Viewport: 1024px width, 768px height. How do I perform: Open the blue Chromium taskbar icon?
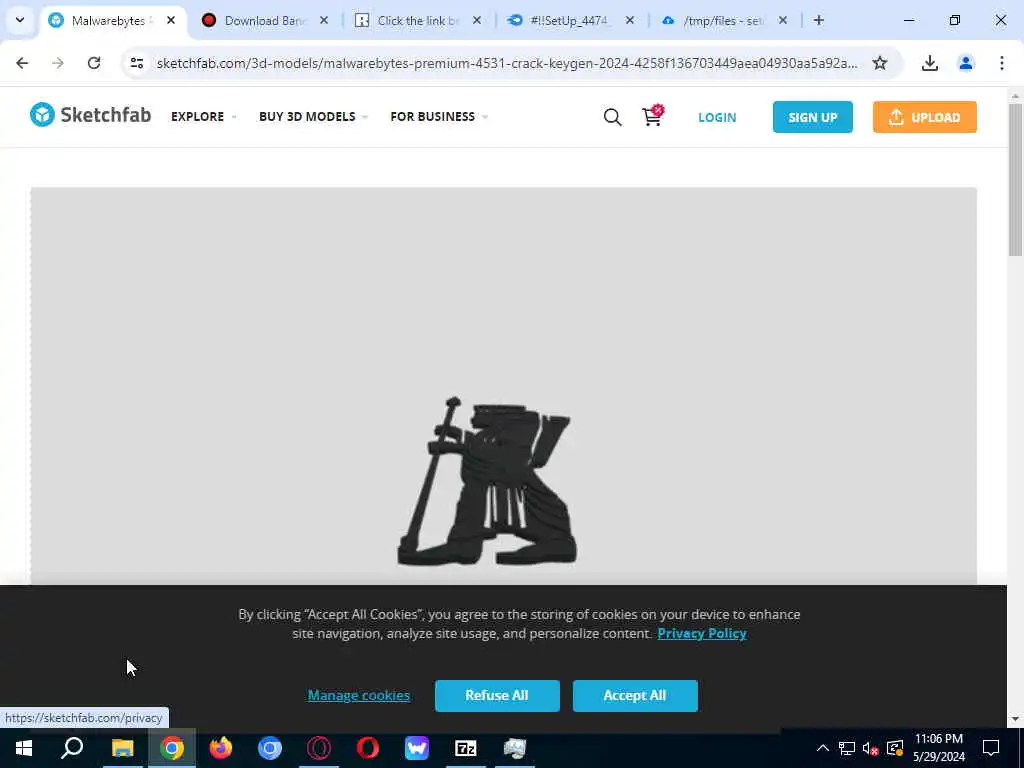(x=270, y=748)
